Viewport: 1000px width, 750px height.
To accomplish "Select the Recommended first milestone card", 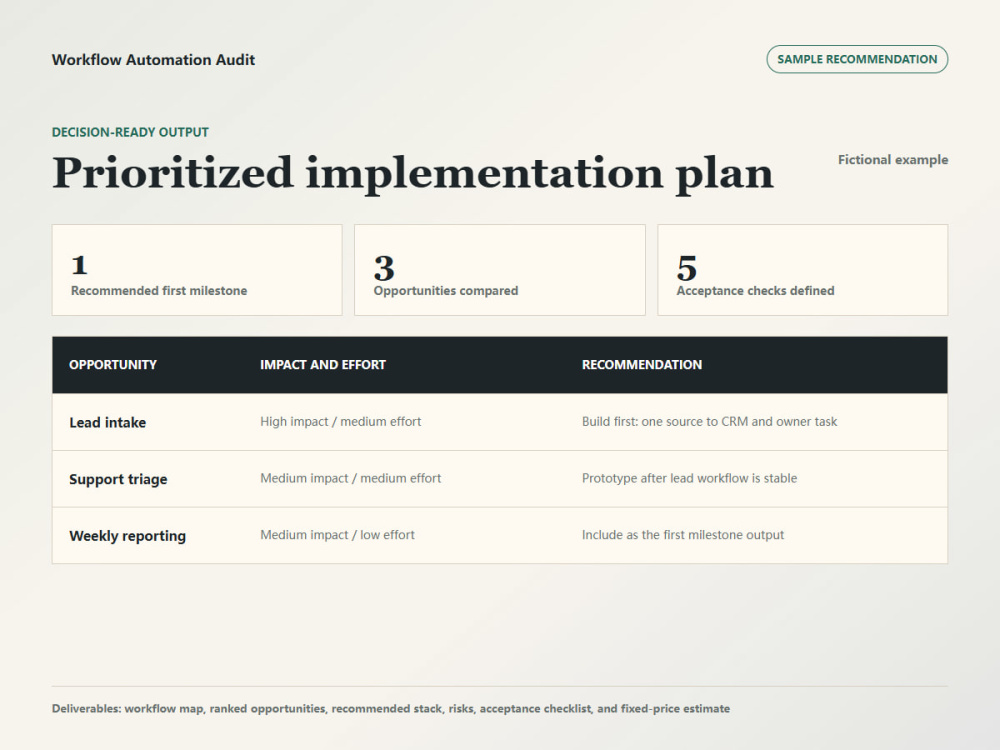I will (x=197, y=270).
